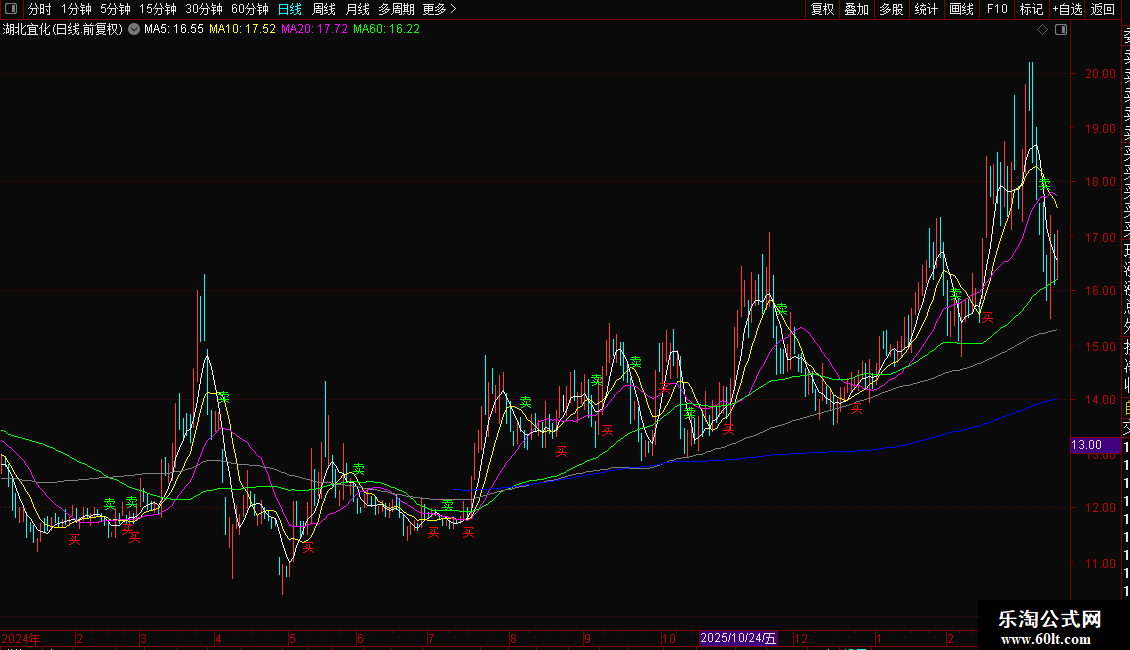Screen dimensions: 1130x650
Task: Toggle the right side panel icon
Action: coord(1061,30)
